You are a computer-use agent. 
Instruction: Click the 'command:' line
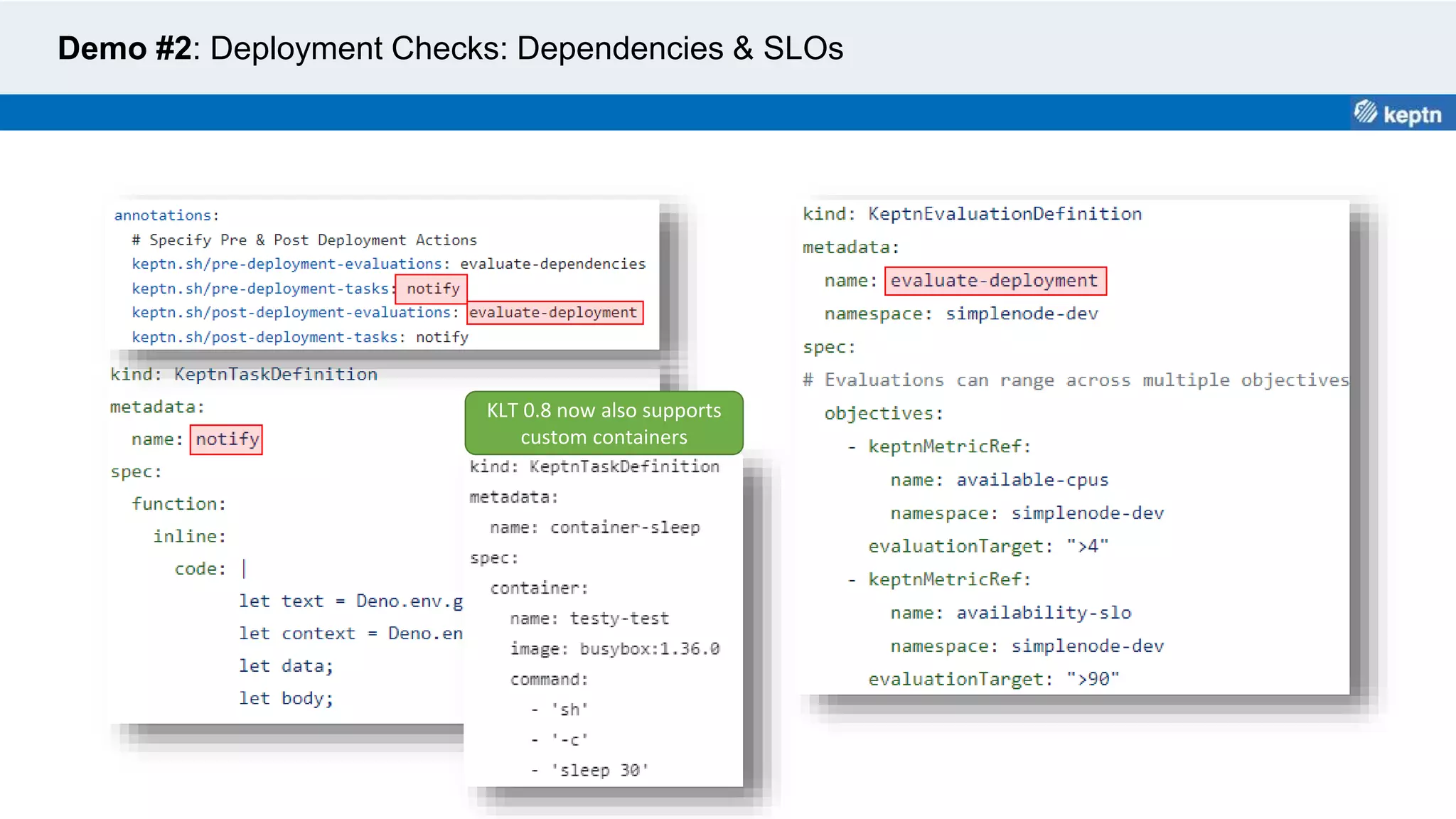(x=549, y=680)
